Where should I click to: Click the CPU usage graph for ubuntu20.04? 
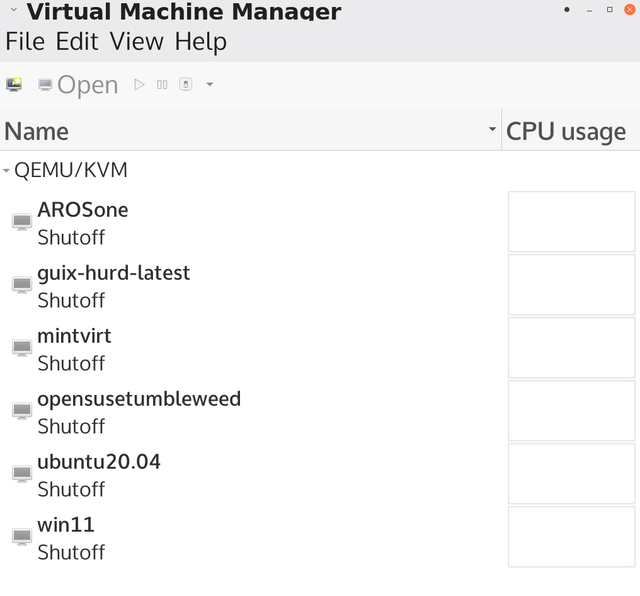click(x=571, y=474)
